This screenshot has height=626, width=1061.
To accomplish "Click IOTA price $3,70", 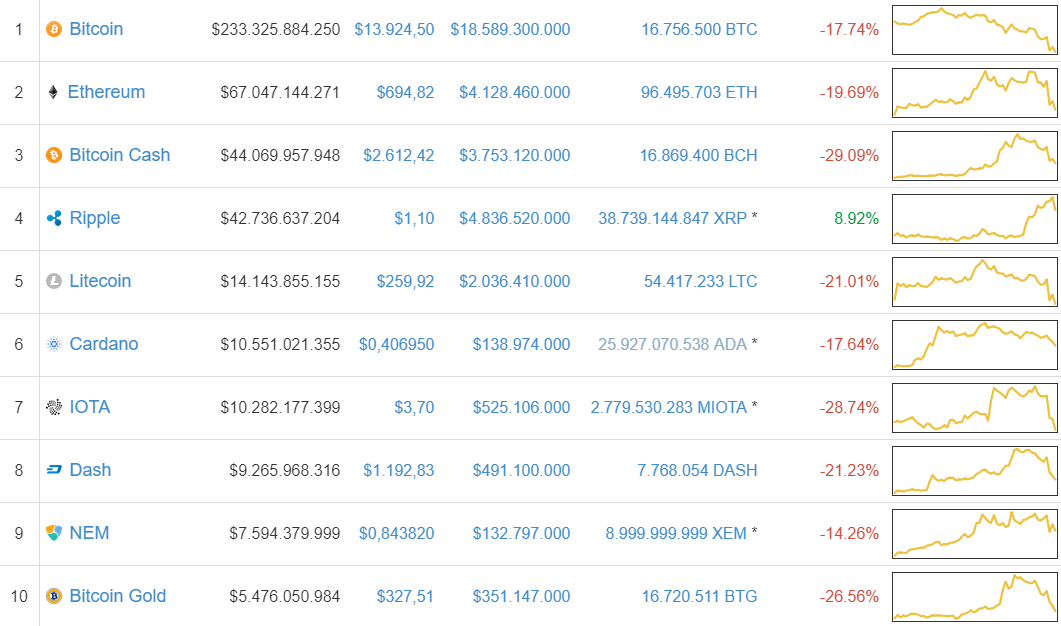I will [x=414, y=407].
